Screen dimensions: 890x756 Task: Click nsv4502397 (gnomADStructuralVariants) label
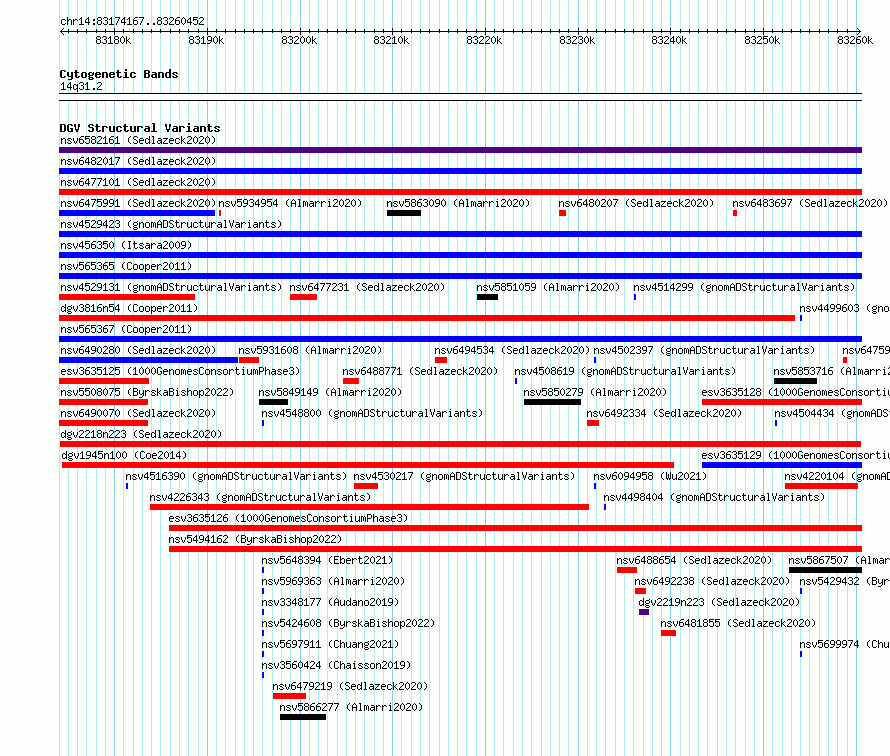point(704,350)
